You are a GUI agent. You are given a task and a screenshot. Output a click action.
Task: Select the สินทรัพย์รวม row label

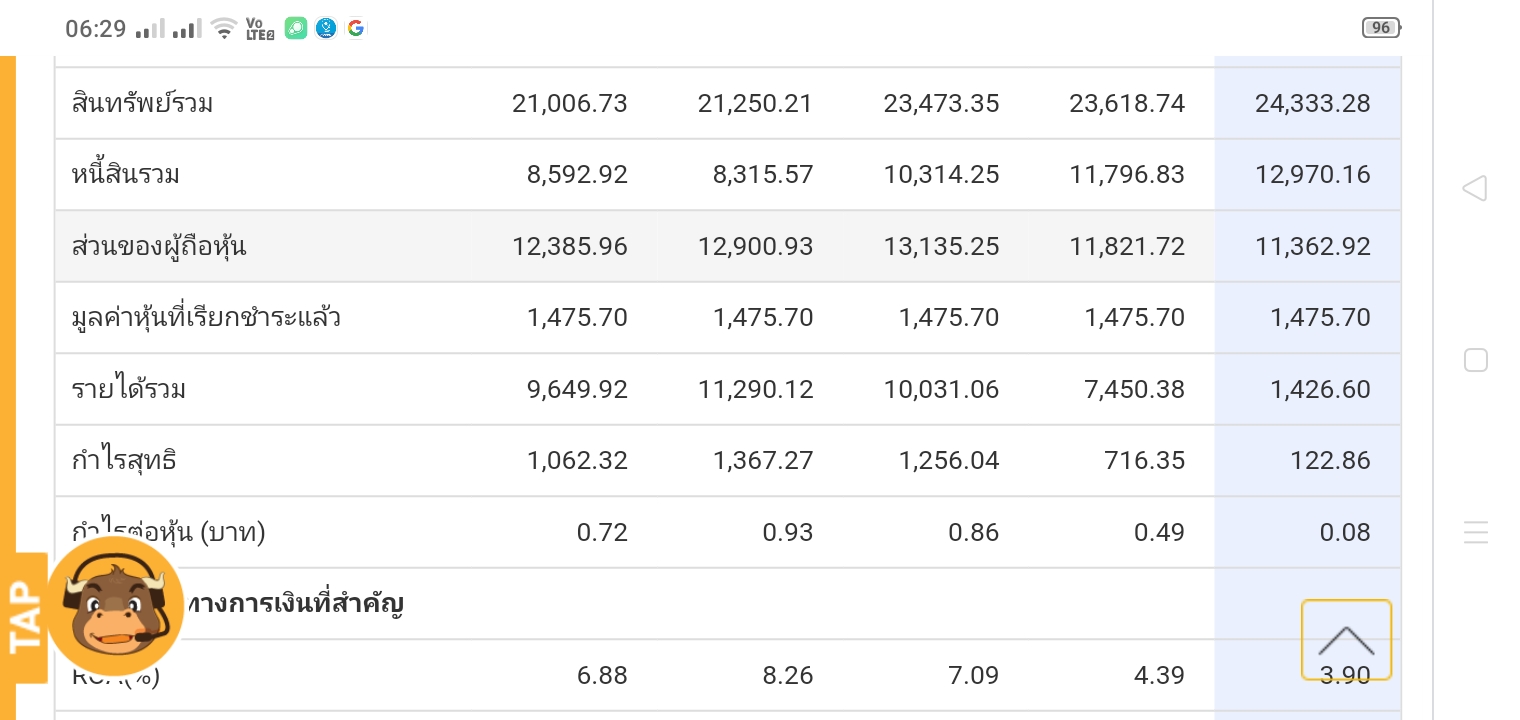click(142, 103)
